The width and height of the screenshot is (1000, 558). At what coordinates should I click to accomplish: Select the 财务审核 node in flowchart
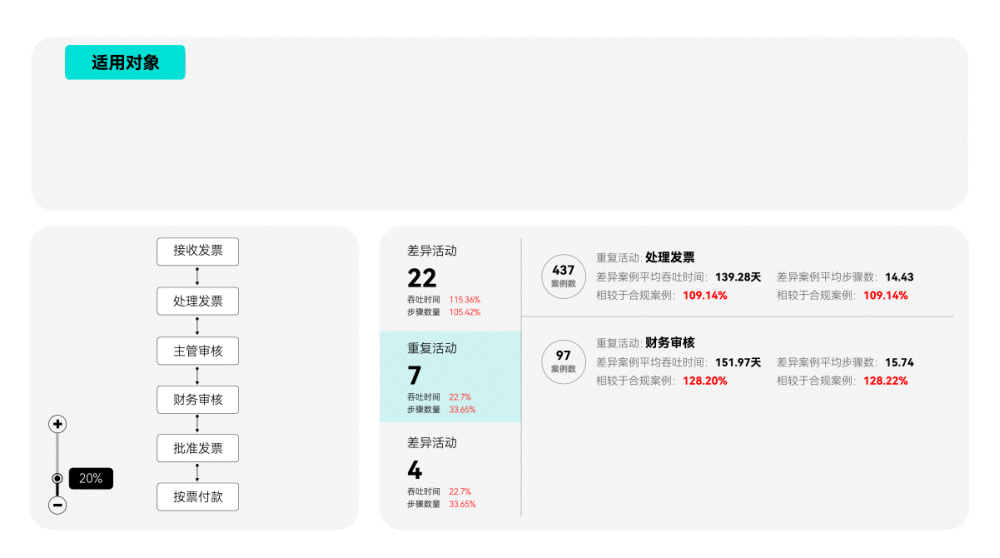[x=198, y=400]
